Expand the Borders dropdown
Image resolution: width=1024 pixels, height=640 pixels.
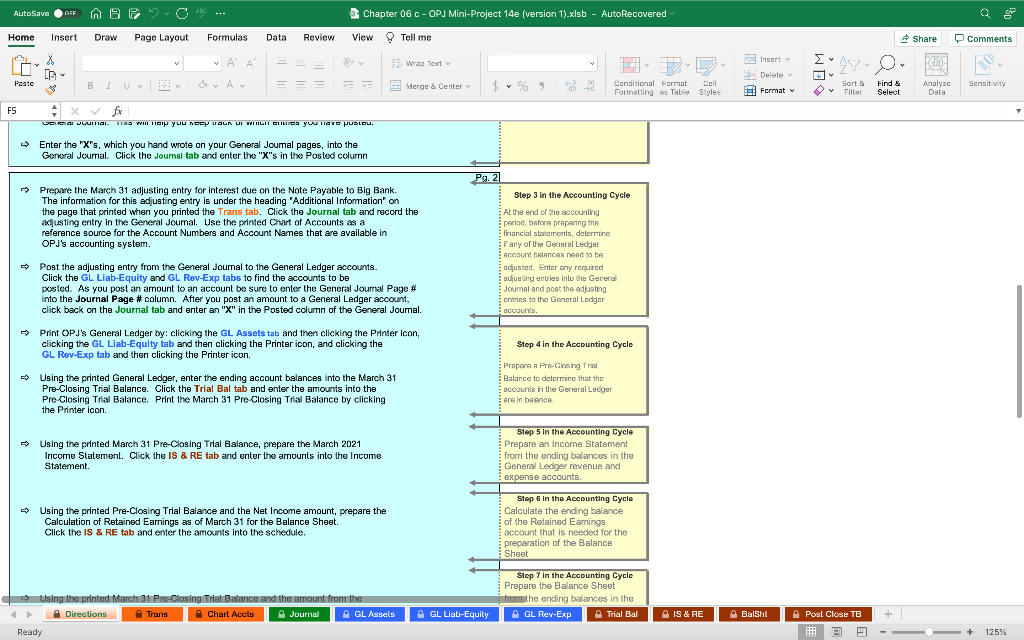177,85
